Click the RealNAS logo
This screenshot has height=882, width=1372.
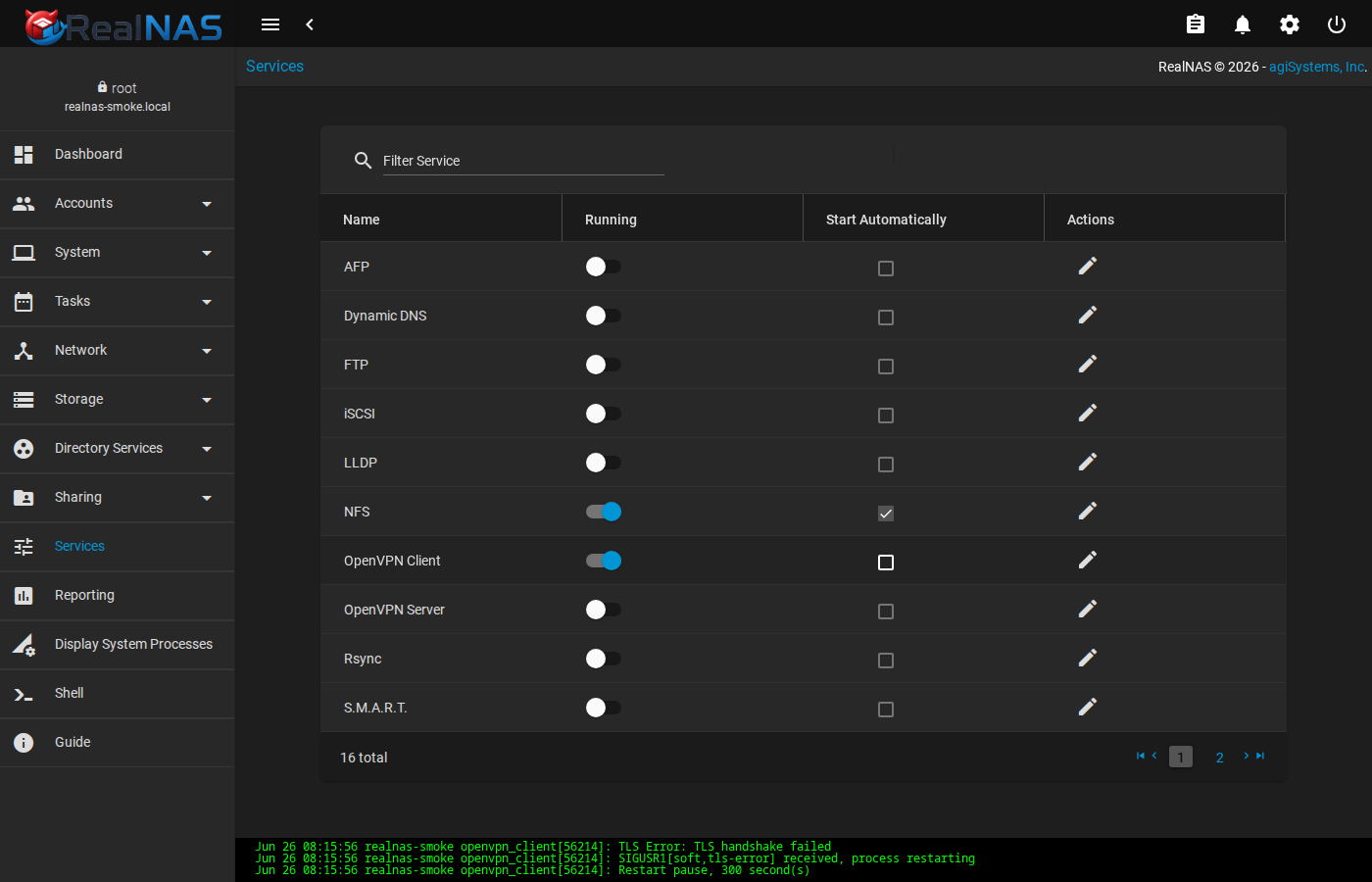pyautogui.click(x=123, y=26)
